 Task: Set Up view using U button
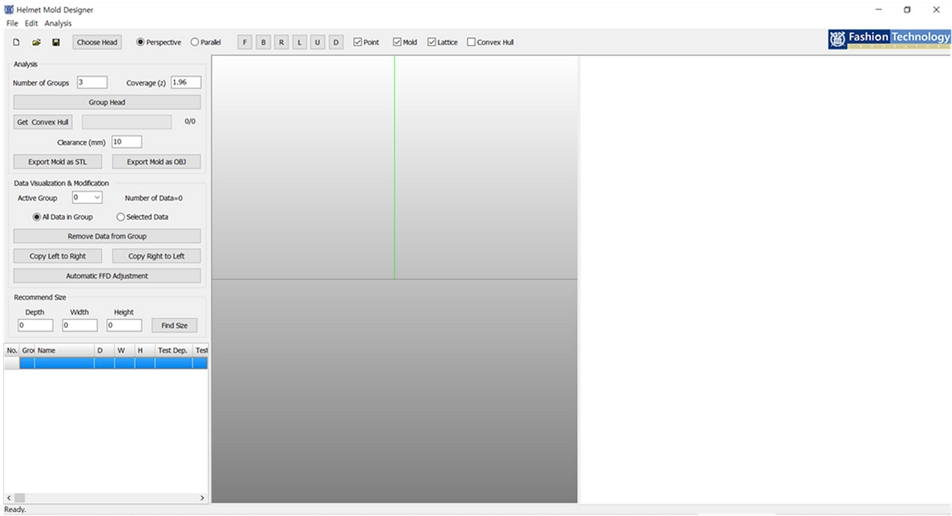[x=317, y=42]
